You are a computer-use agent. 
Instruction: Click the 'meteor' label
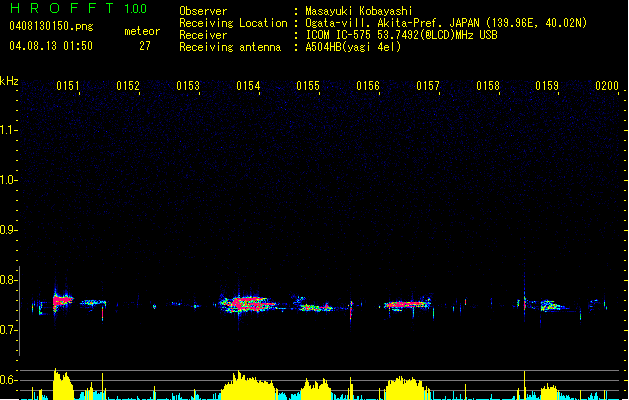142,31
